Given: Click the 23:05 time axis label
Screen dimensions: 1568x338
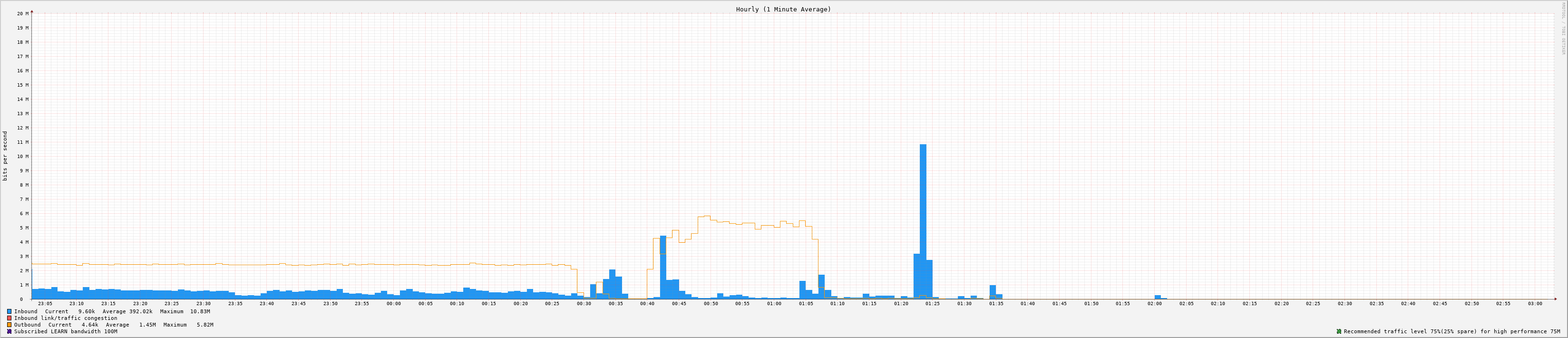Looking at the screenshot, I should click(x=45, y=303).
